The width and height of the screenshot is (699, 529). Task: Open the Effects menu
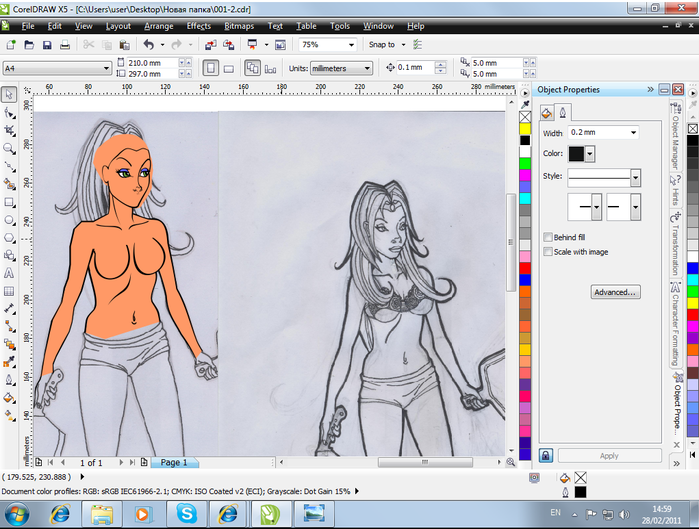198,25
